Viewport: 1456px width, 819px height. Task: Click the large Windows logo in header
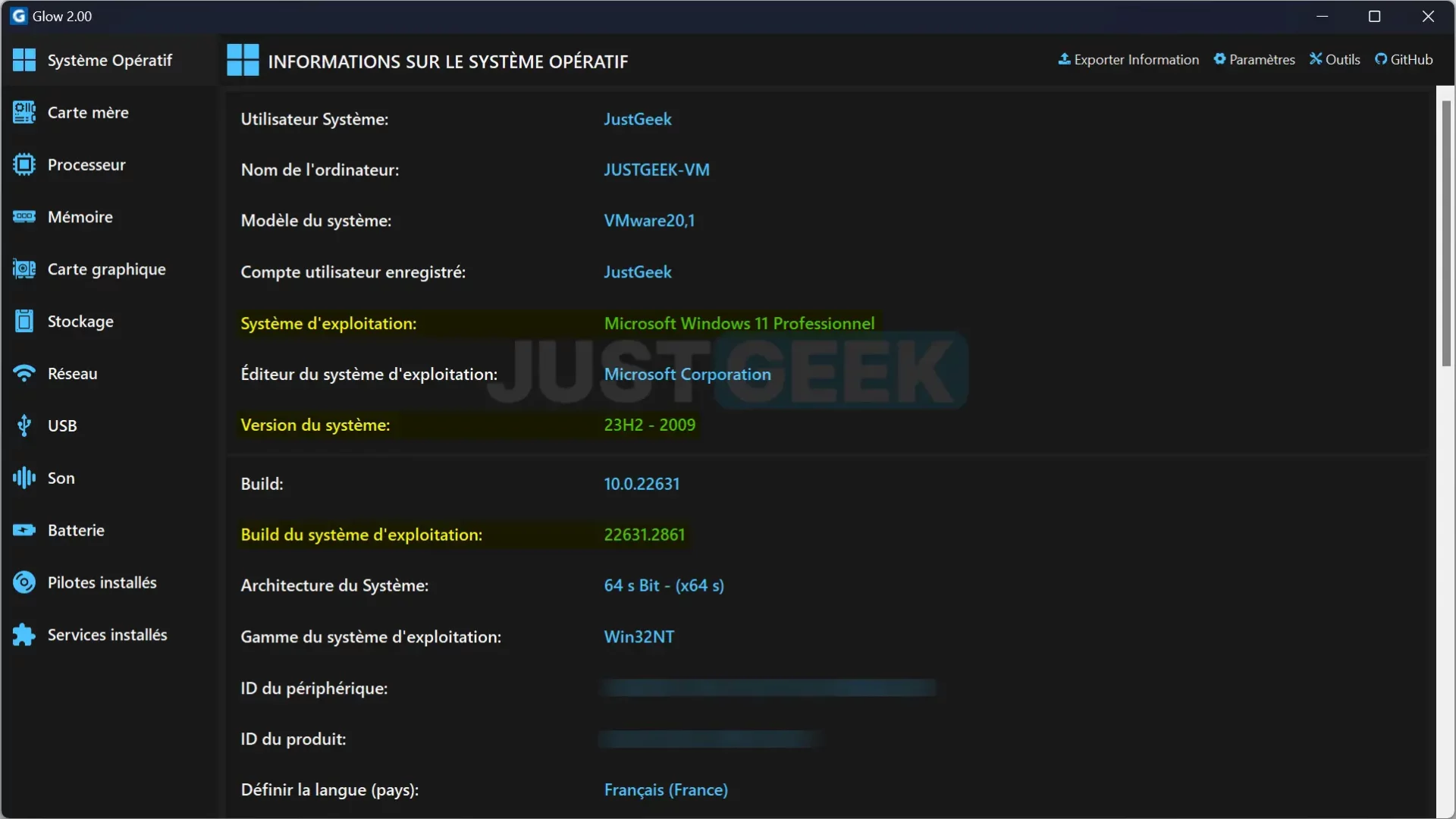click(243, 60)
